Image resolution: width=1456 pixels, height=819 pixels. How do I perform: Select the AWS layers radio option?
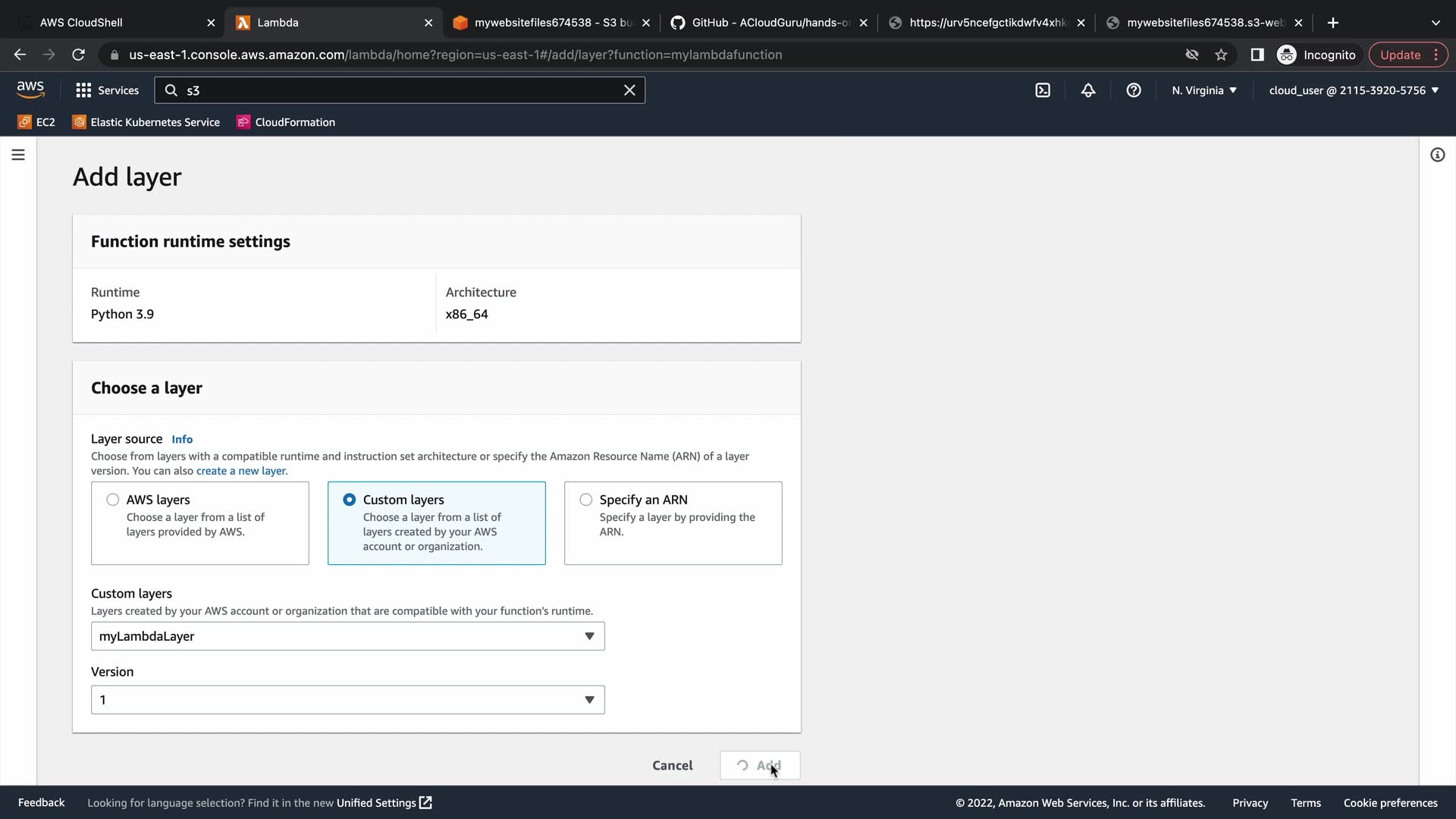click(113, 500)
